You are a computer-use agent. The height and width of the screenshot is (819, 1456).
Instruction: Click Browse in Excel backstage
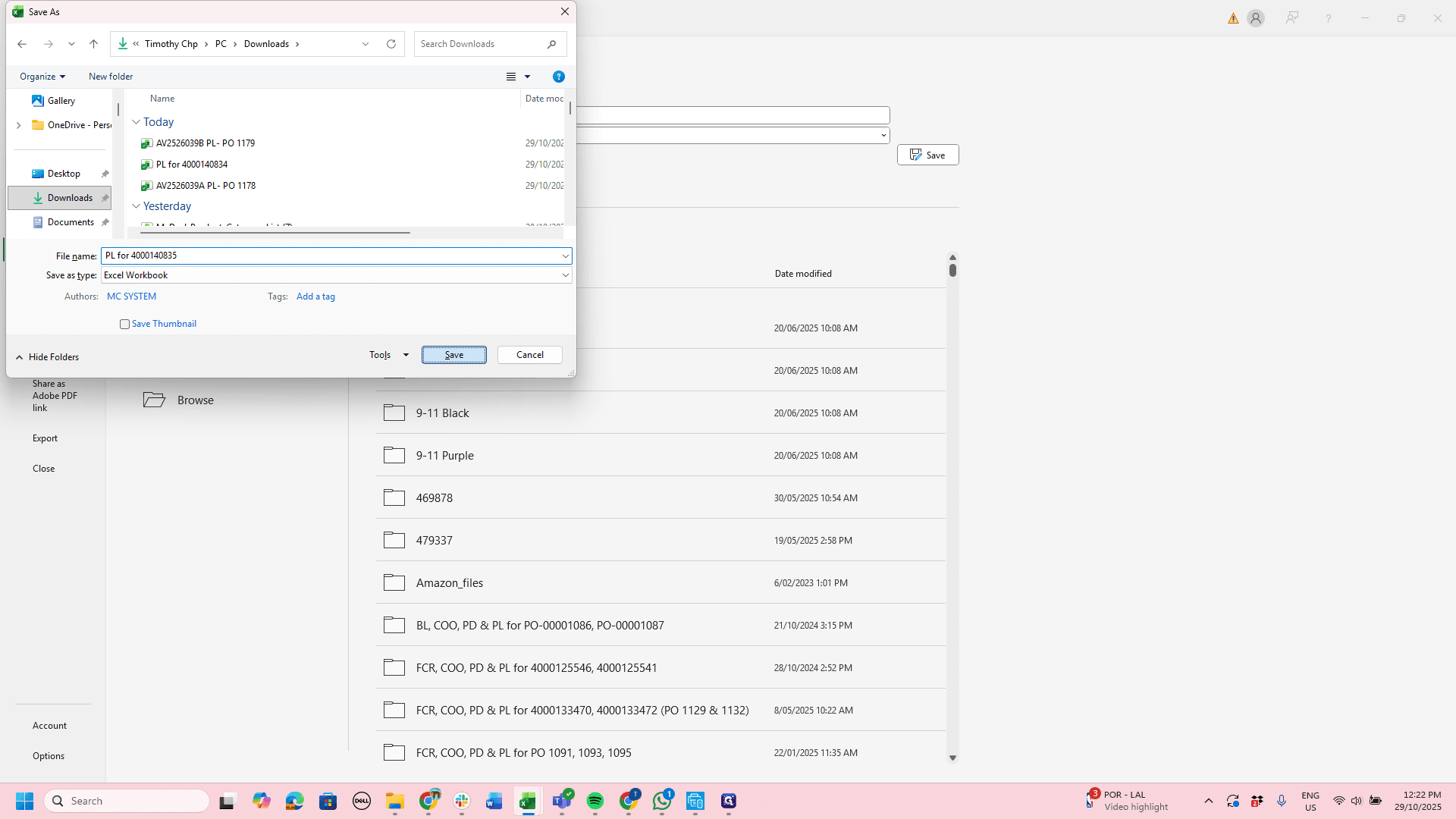tap(195, 400)
